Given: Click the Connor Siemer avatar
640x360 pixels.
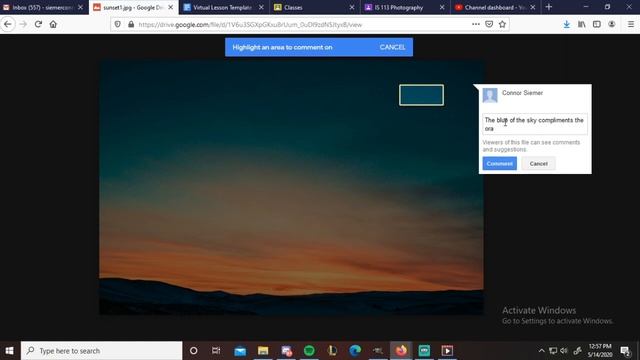Looking at the screenshot, I should pos(490,96).
